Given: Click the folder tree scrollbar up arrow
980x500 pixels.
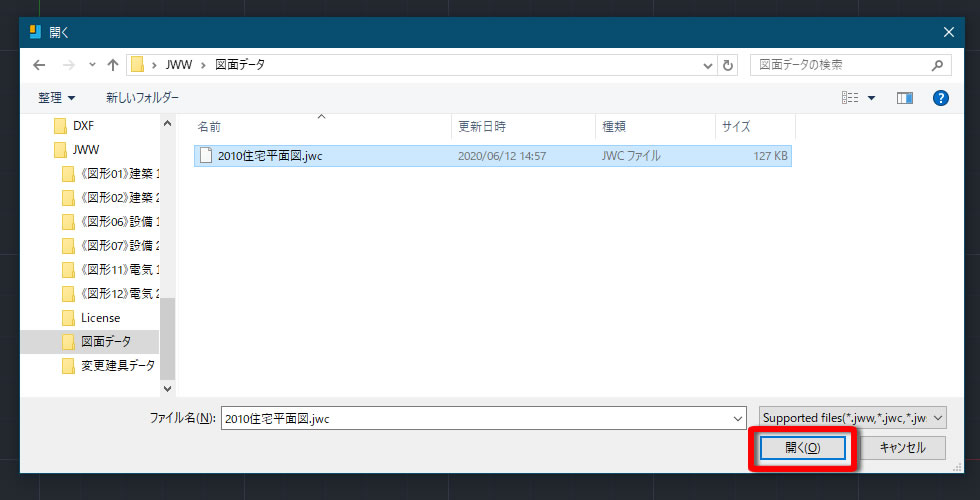Looking at the screenshot, I should (167, 123).
